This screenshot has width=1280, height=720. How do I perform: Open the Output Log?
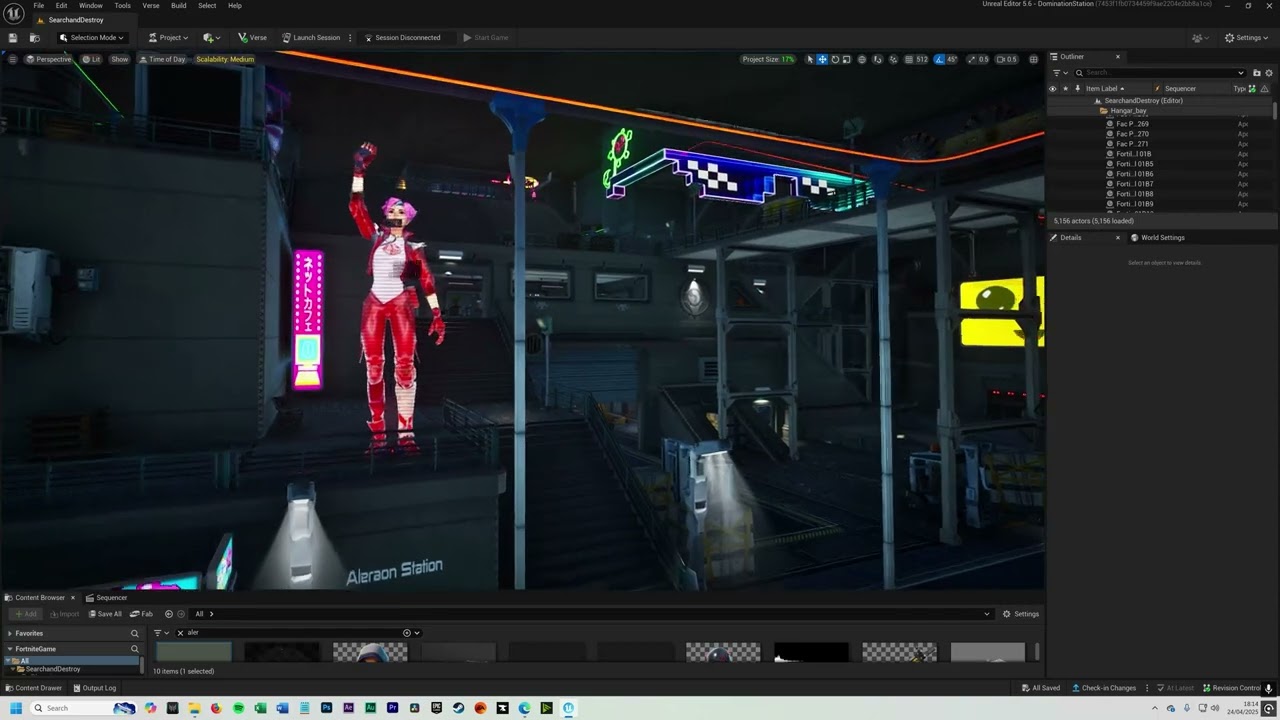click(x=93, y=688)
